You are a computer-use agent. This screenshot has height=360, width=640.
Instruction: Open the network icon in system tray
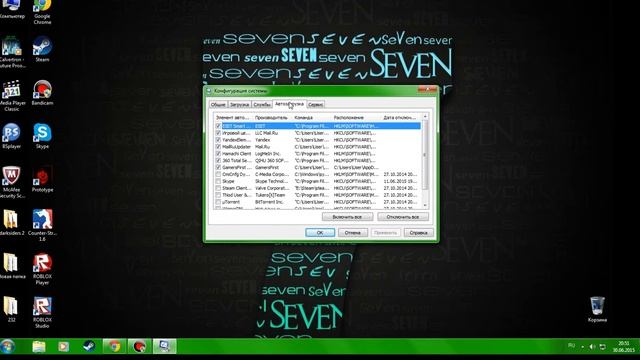click(x=602, y=347)
